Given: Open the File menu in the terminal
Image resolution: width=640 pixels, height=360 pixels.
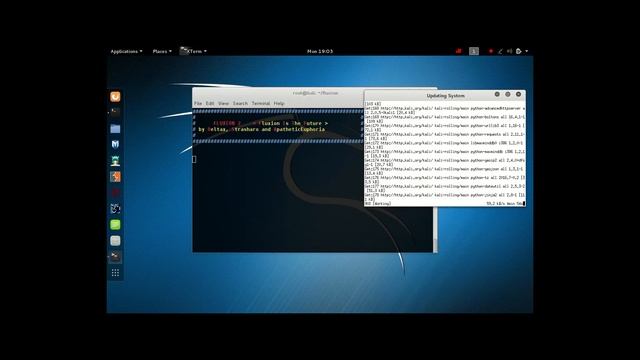Looking at the screenshot, I should (198, 103).
